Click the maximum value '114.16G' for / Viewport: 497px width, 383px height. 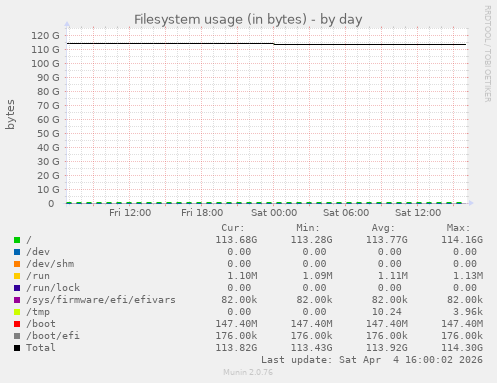pos(462,240)
